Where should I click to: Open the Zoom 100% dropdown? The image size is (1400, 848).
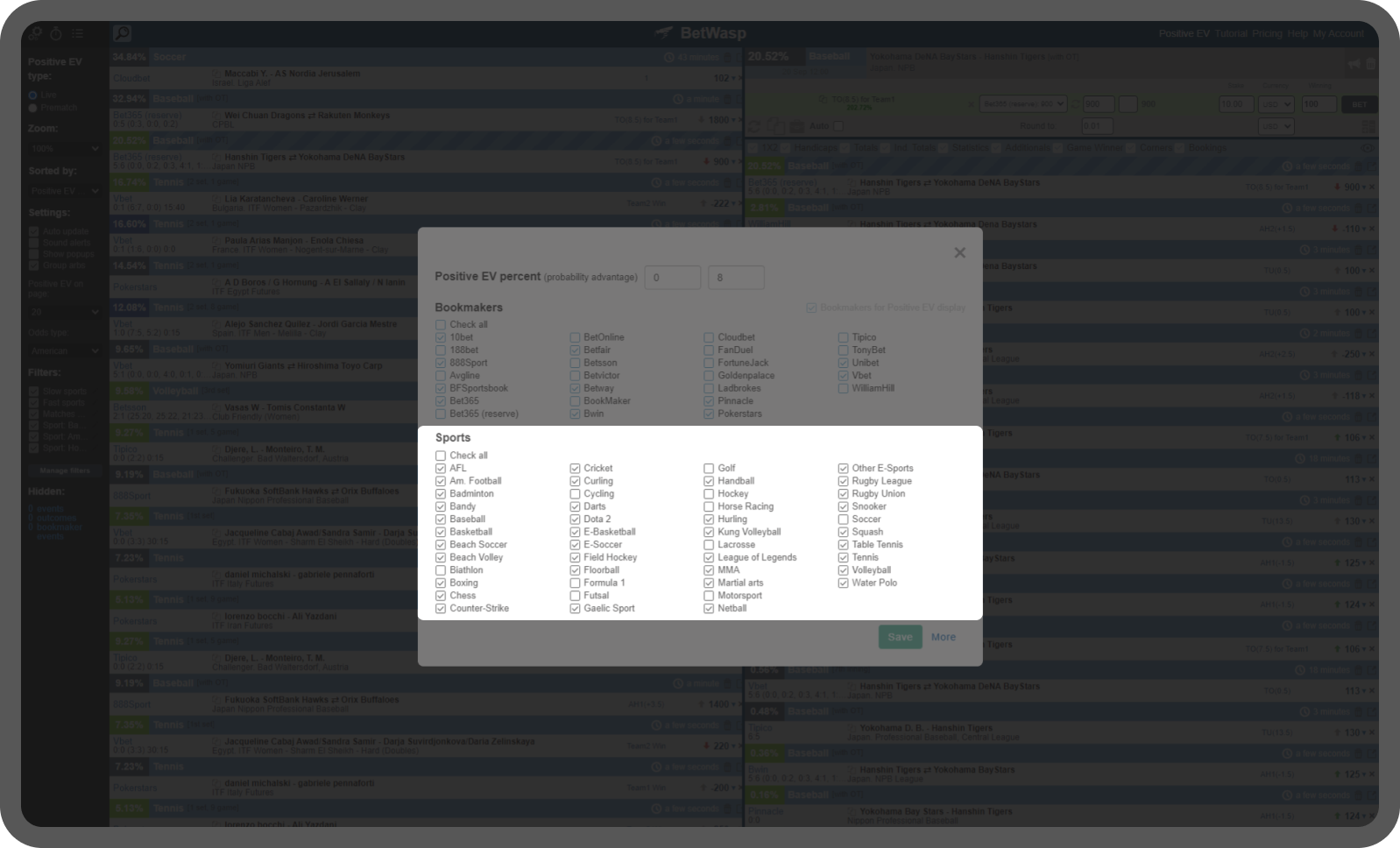65,149
